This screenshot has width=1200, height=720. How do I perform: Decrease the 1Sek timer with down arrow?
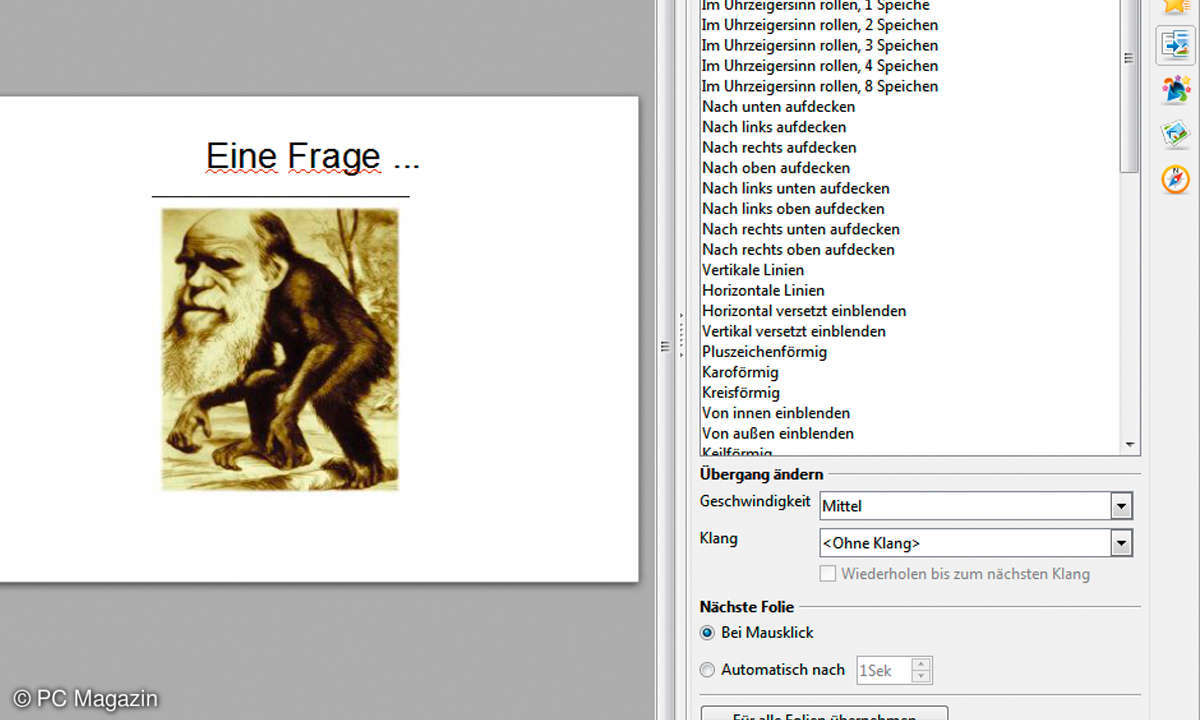coord(922,677)
